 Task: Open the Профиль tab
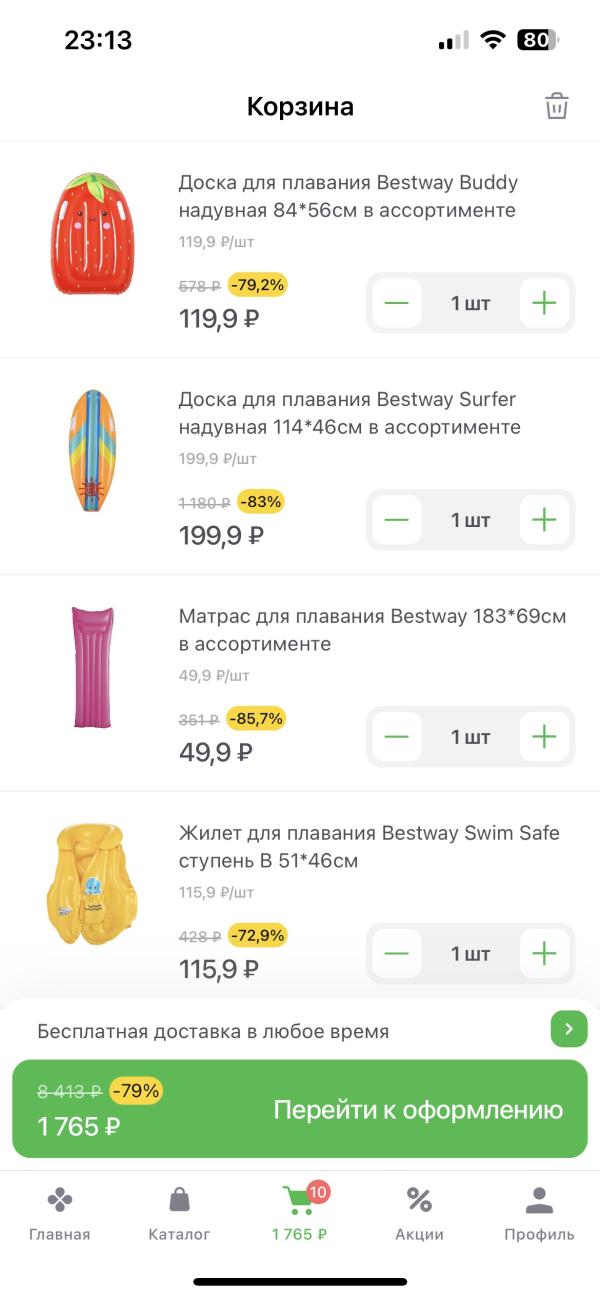point(539,1213)
